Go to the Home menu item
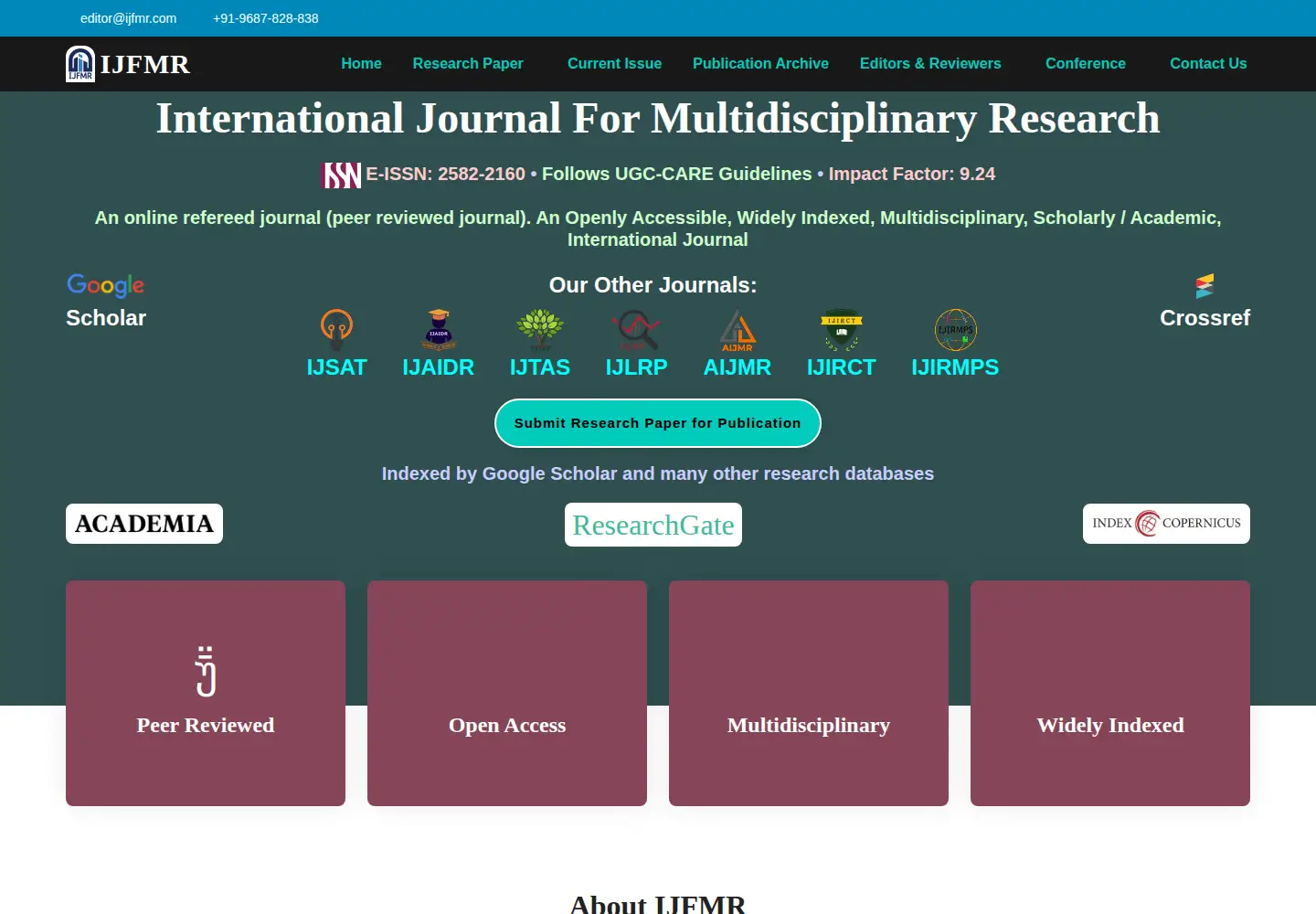Viewport: 1316px width, 914px height. pyautogui.click(x=361, y=64)
